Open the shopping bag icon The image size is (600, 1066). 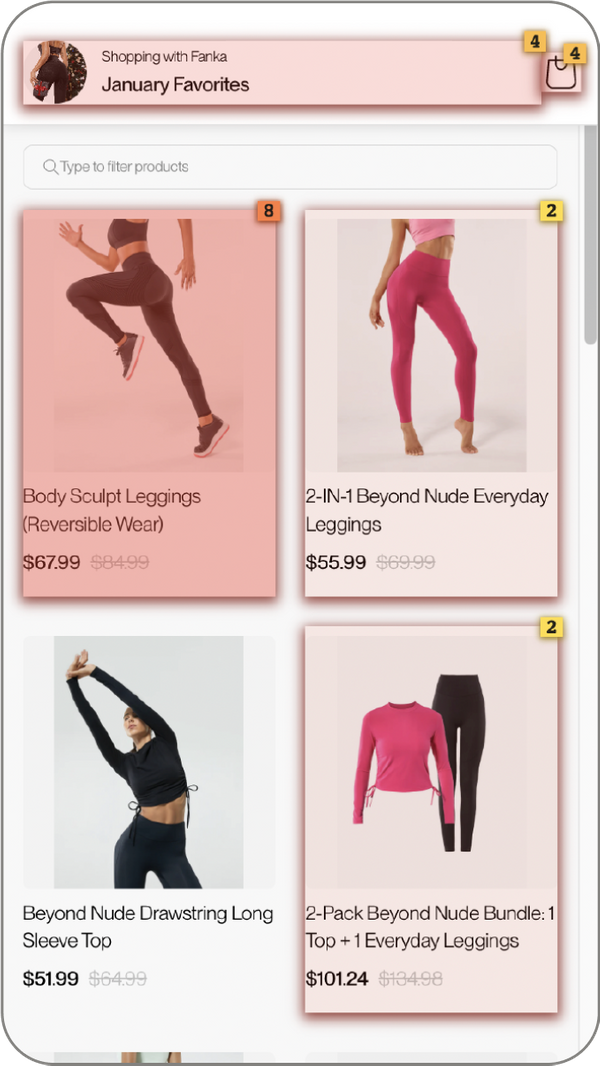tap(561, 73)
